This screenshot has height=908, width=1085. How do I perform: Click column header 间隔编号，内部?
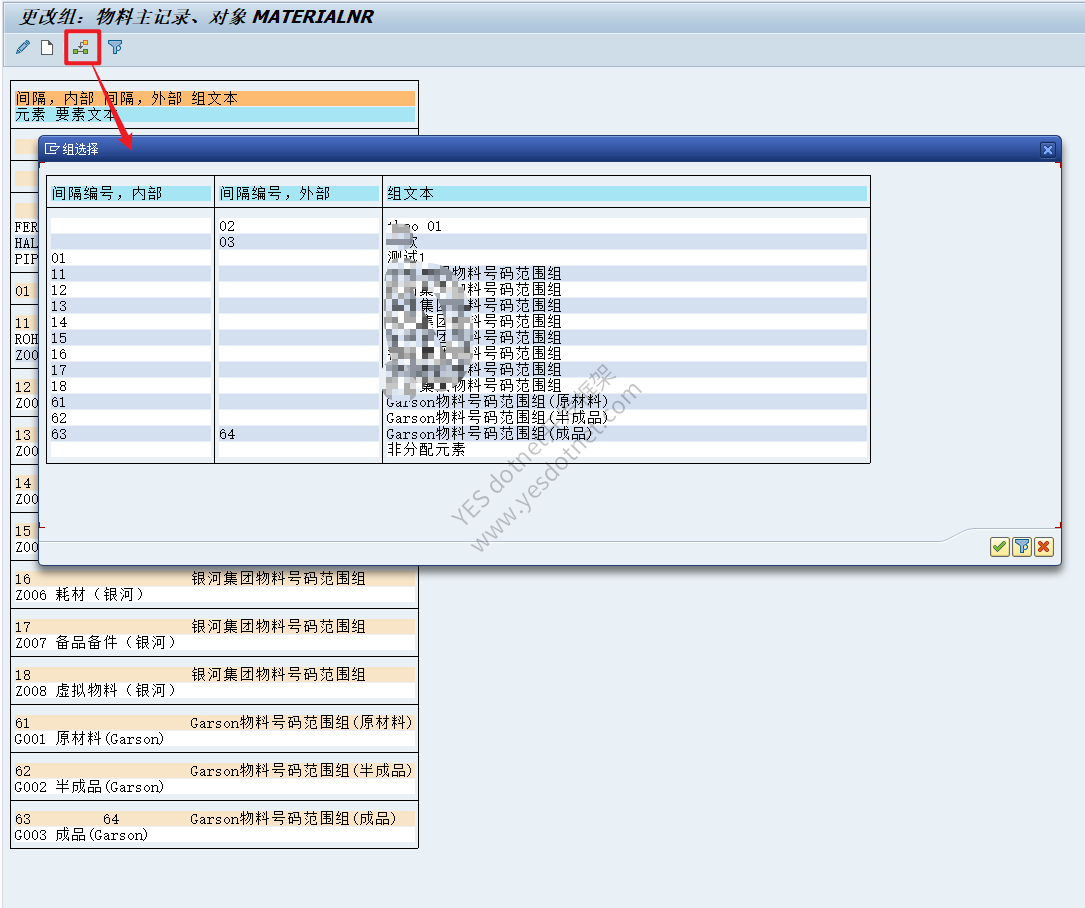131,194
